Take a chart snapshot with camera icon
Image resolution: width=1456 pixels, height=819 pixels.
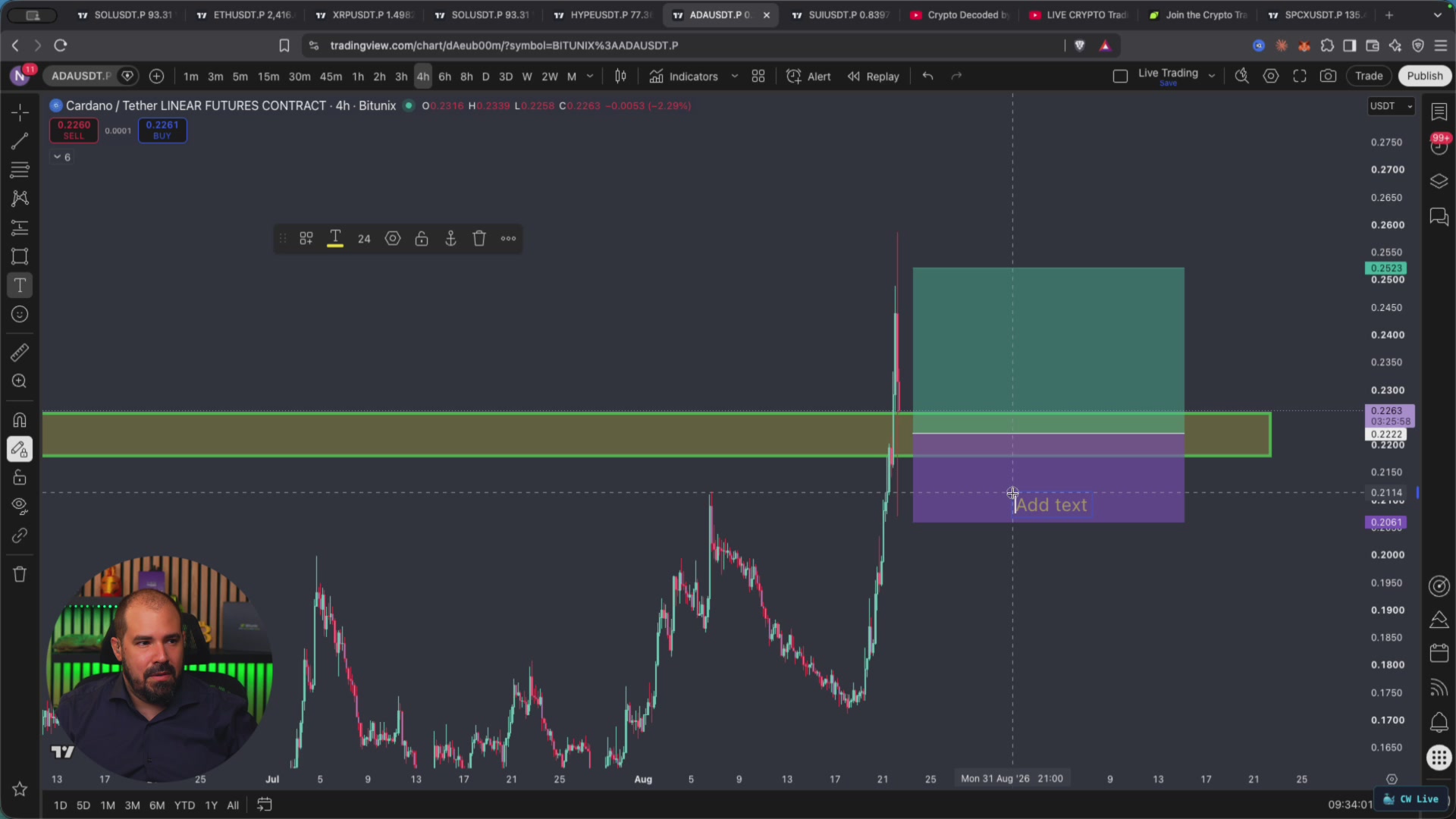pos(1328,76)
